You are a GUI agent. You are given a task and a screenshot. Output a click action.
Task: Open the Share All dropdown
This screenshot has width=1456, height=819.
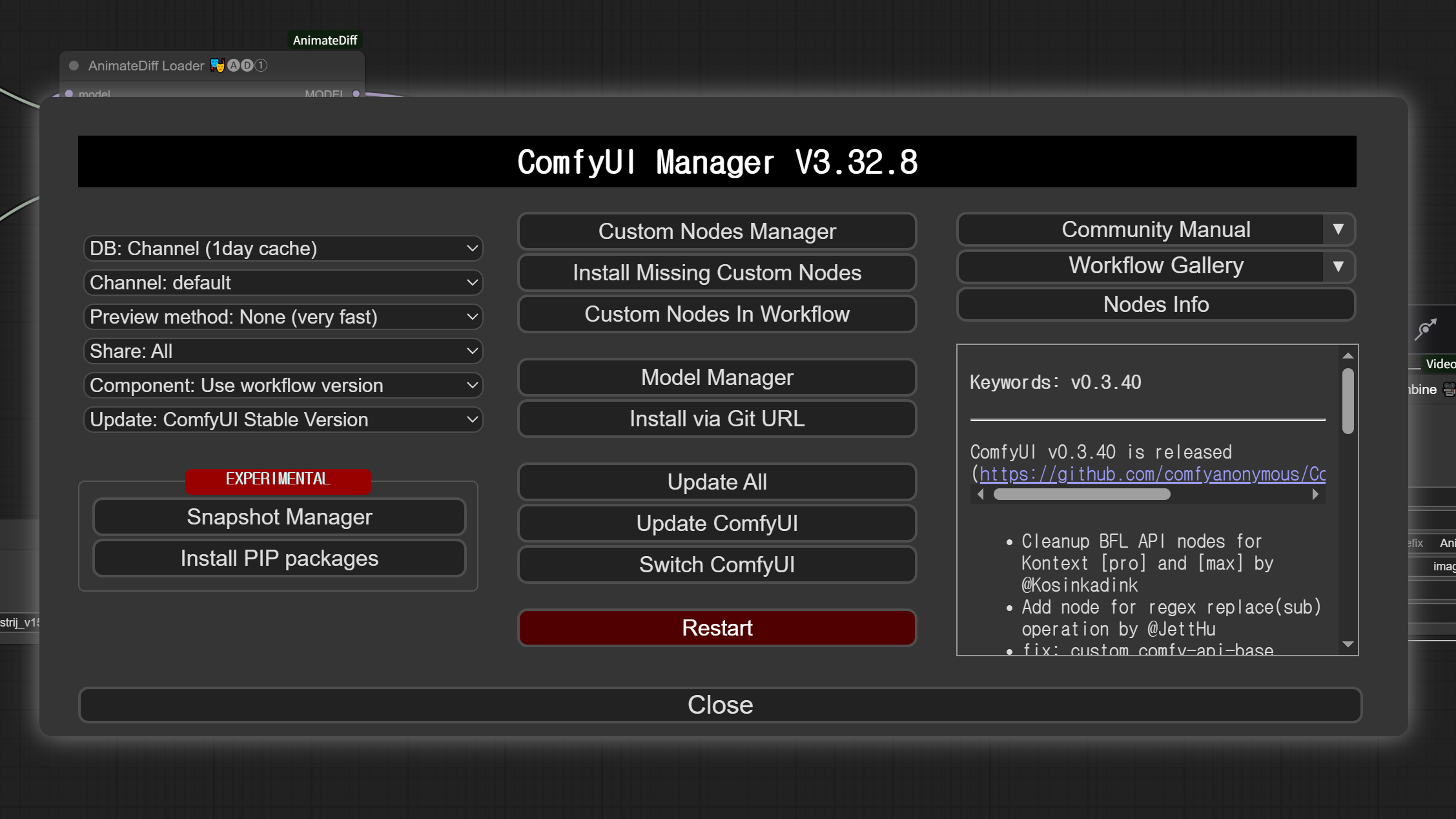(x=283, y=351)
